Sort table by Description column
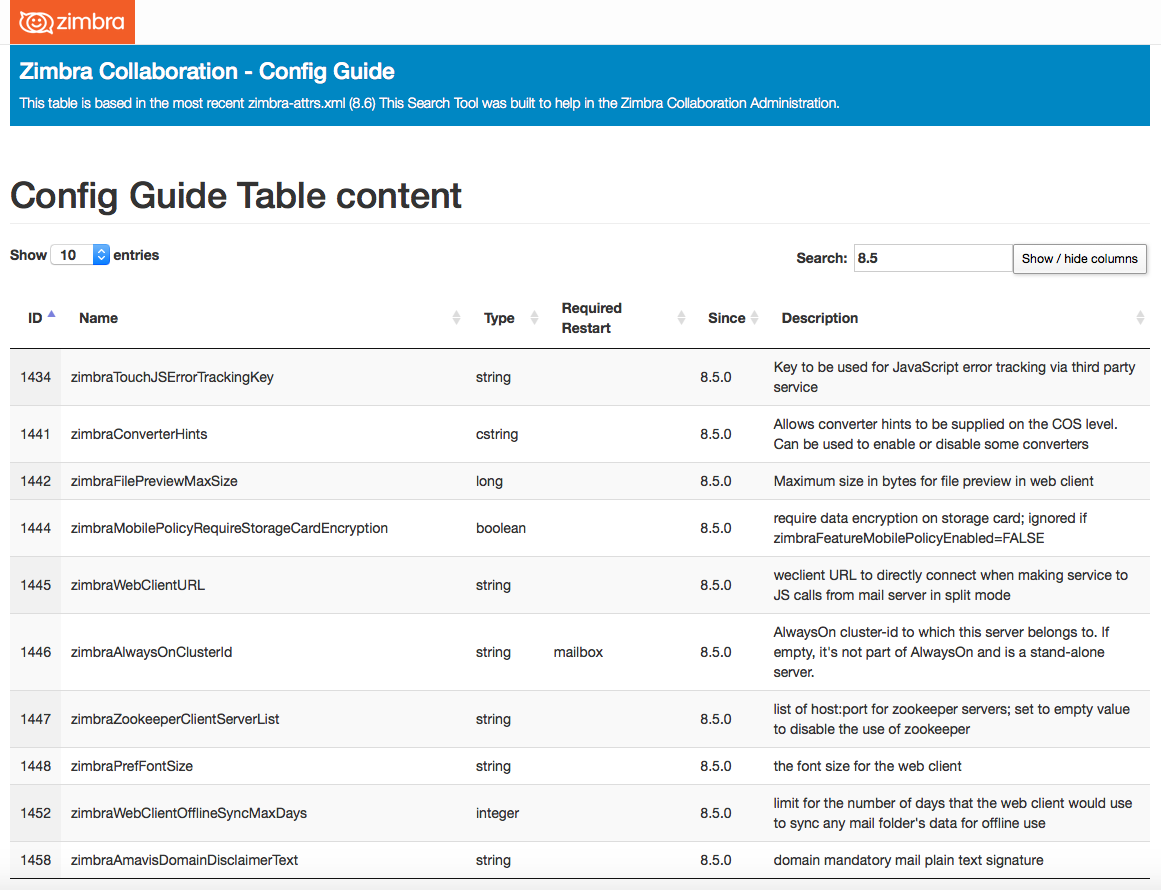The image size is (1161, 890). pos(957,318)
